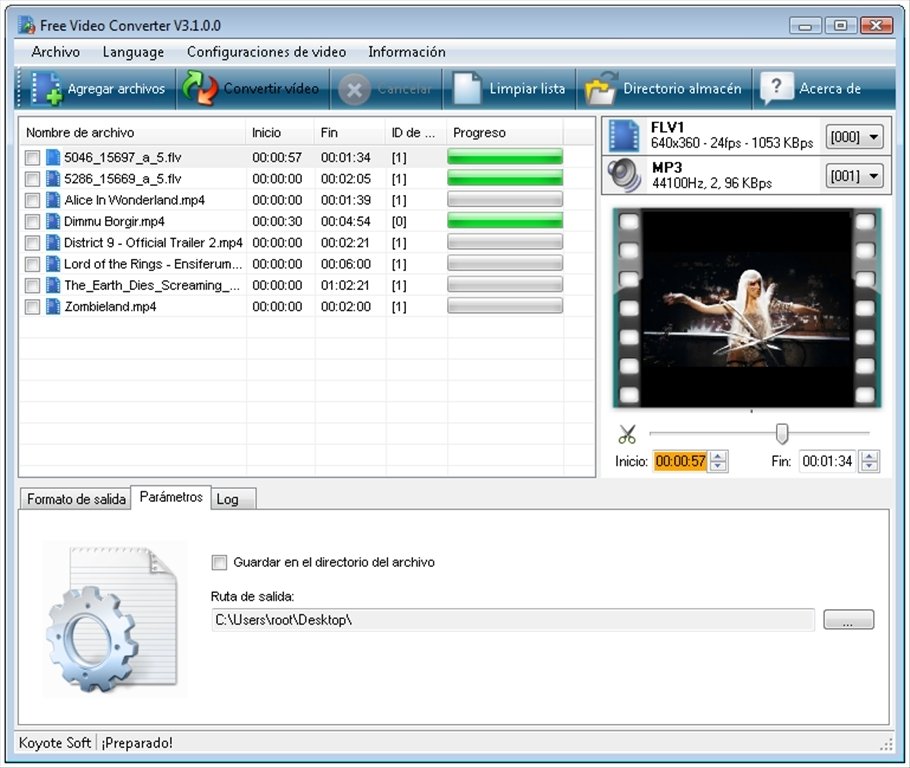Image resolution: width=910 pixels, height=768 pixels.
Task: Click '¡Preparado!' status bar text
Action: (x=138, y=743)
